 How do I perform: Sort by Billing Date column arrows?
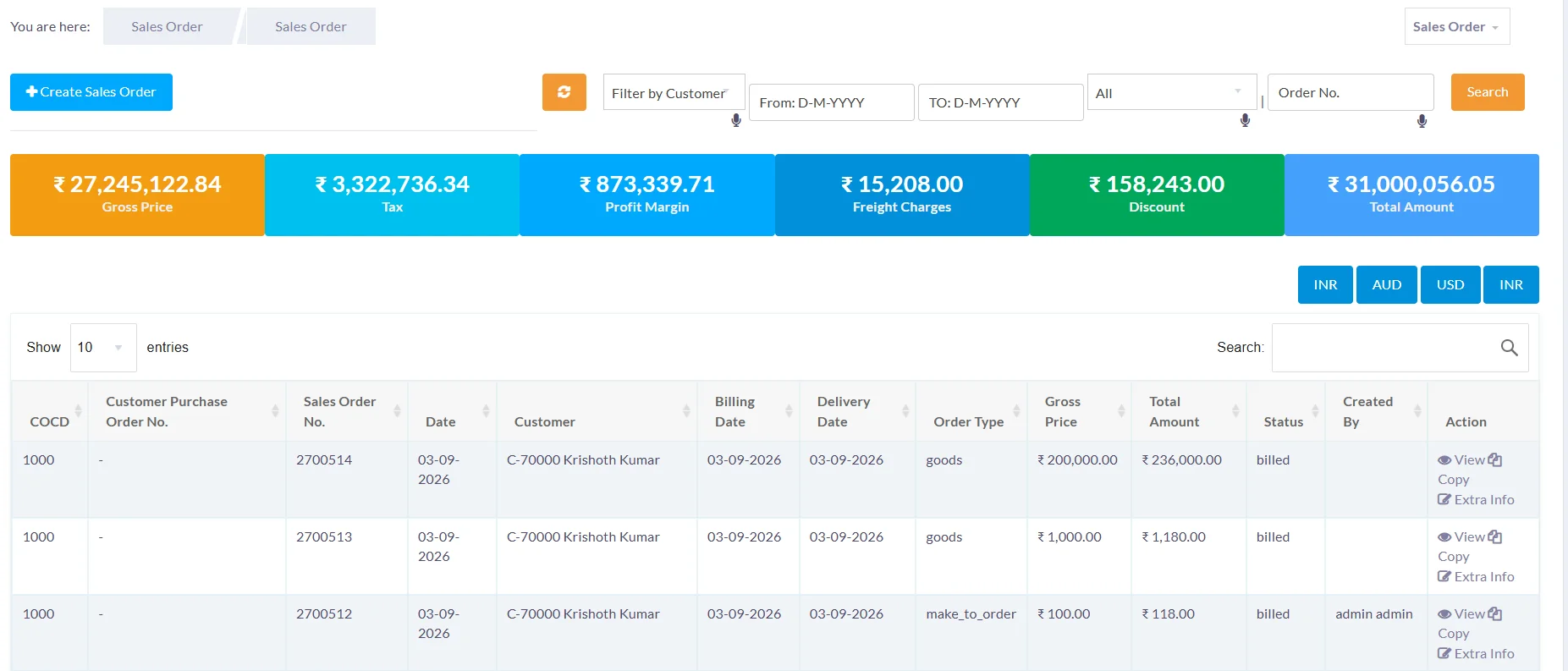789,411
